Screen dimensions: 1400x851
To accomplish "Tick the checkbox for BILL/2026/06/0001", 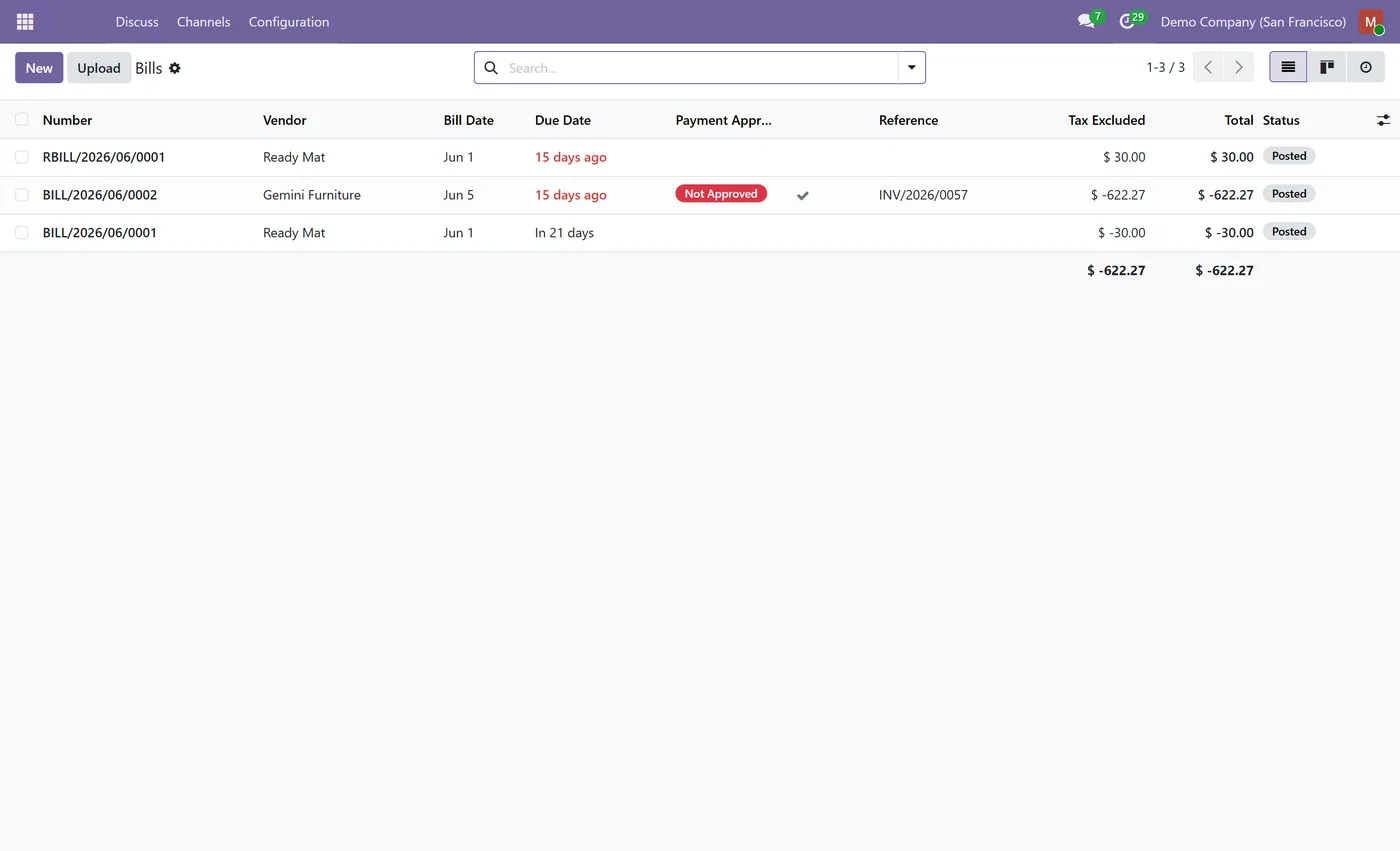I will tap(21, 233).
